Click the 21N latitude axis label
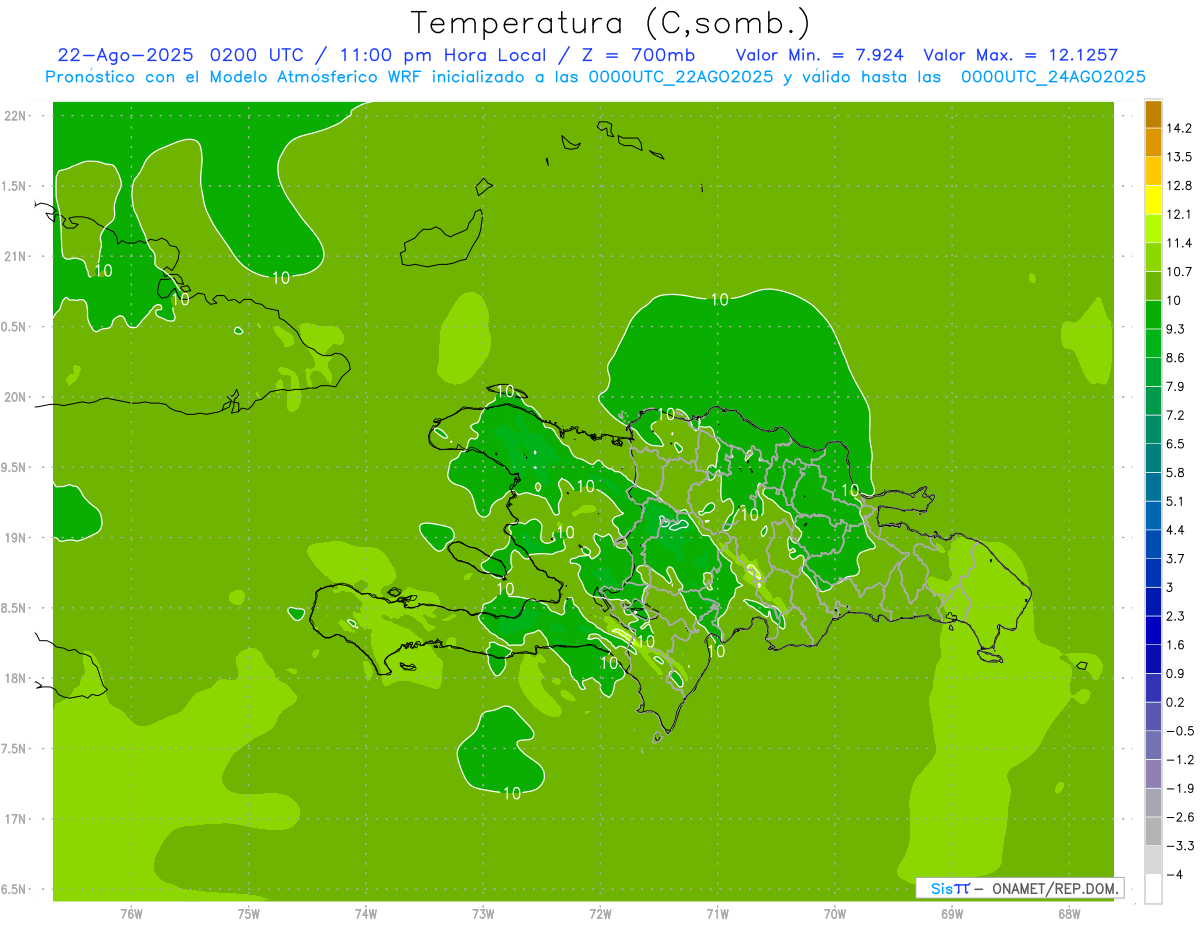 (x=15, y=256)
